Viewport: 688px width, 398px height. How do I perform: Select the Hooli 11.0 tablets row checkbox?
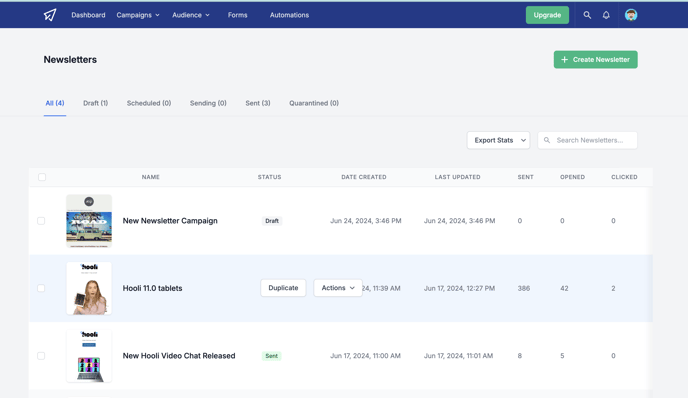(x=41, y=288)
